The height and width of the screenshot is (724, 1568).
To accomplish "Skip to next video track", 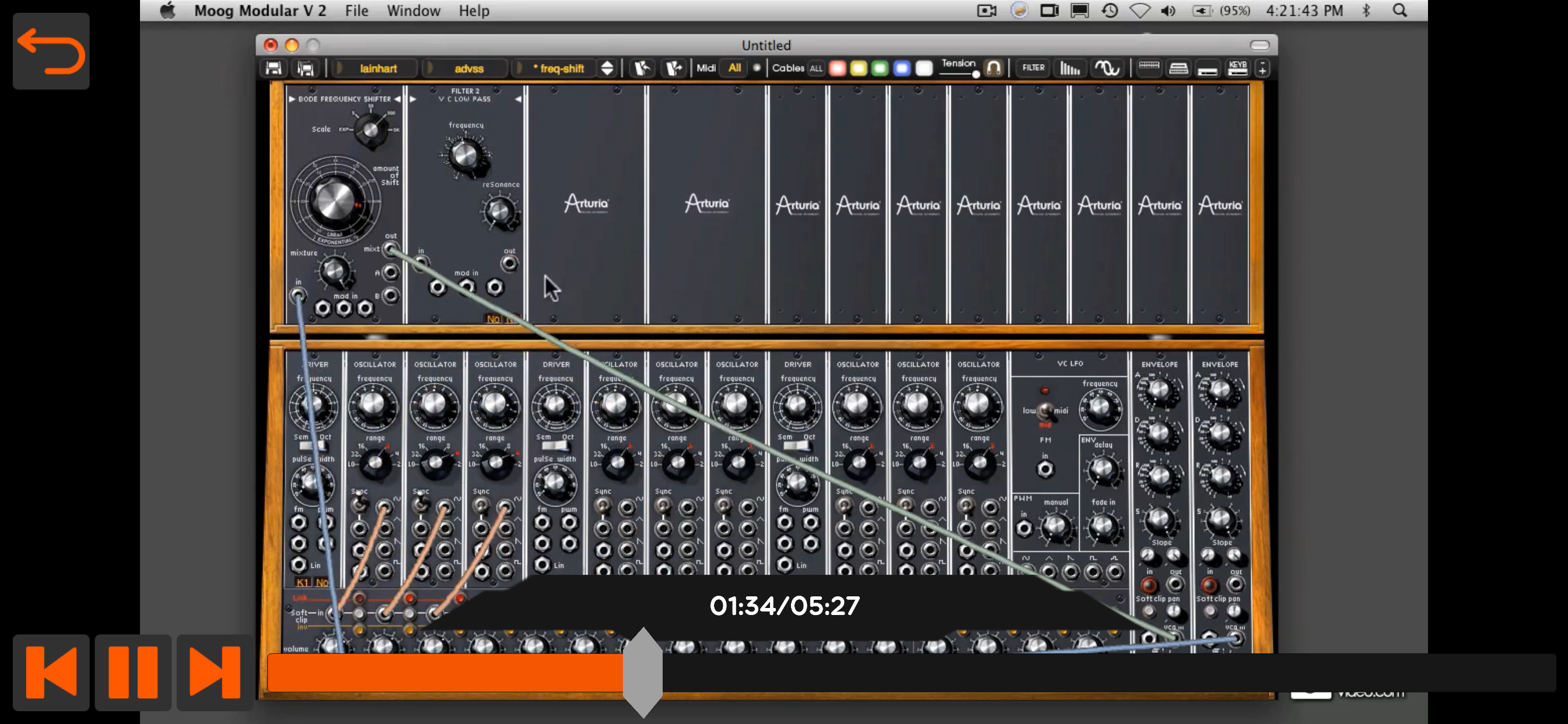I will (214, 672).
